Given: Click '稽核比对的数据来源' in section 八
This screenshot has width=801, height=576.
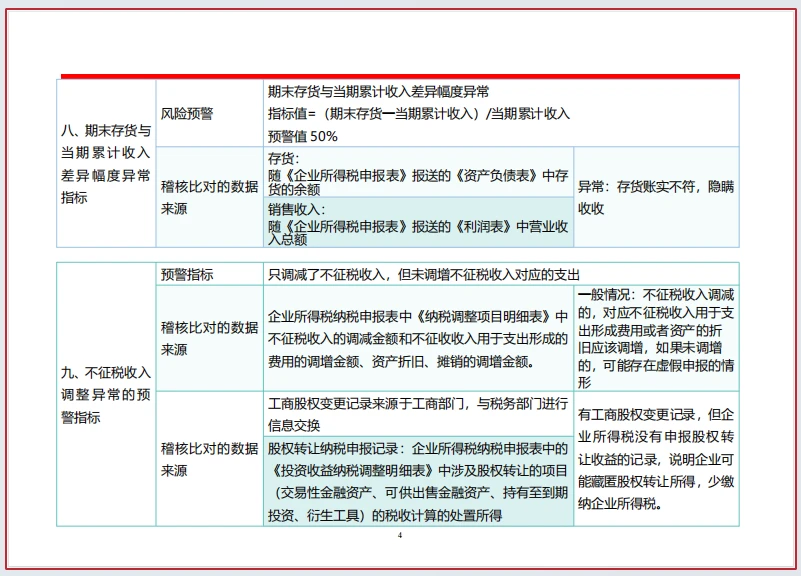Looking at the screenshot, I should tap(209, 197).
